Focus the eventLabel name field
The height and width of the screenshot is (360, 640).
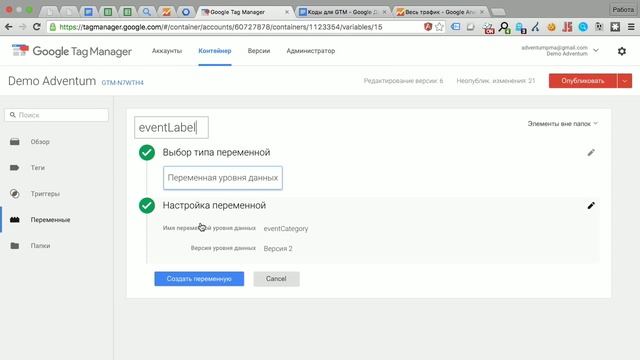coord(171,127)
